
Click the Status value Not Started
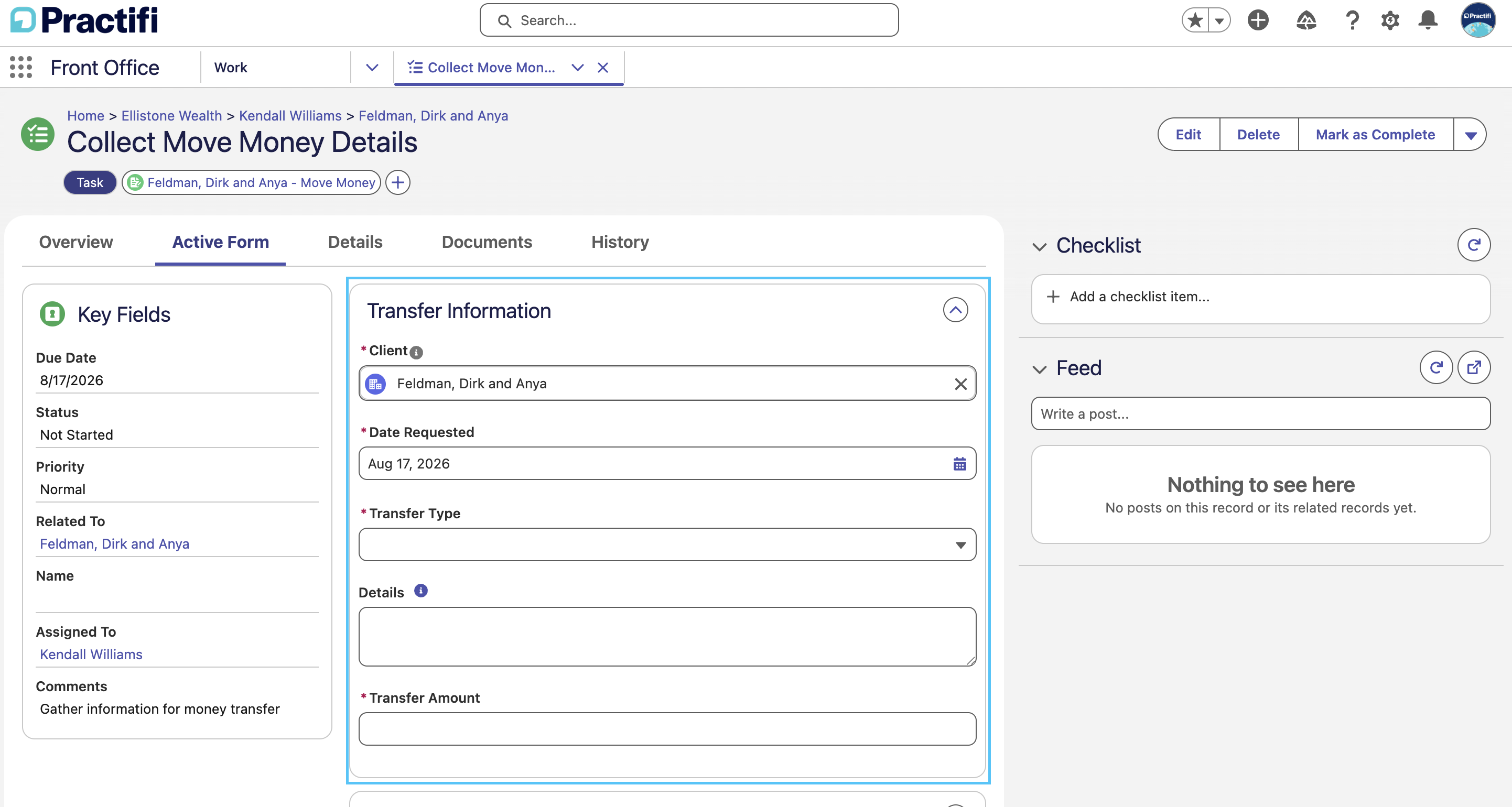point(77,434)
